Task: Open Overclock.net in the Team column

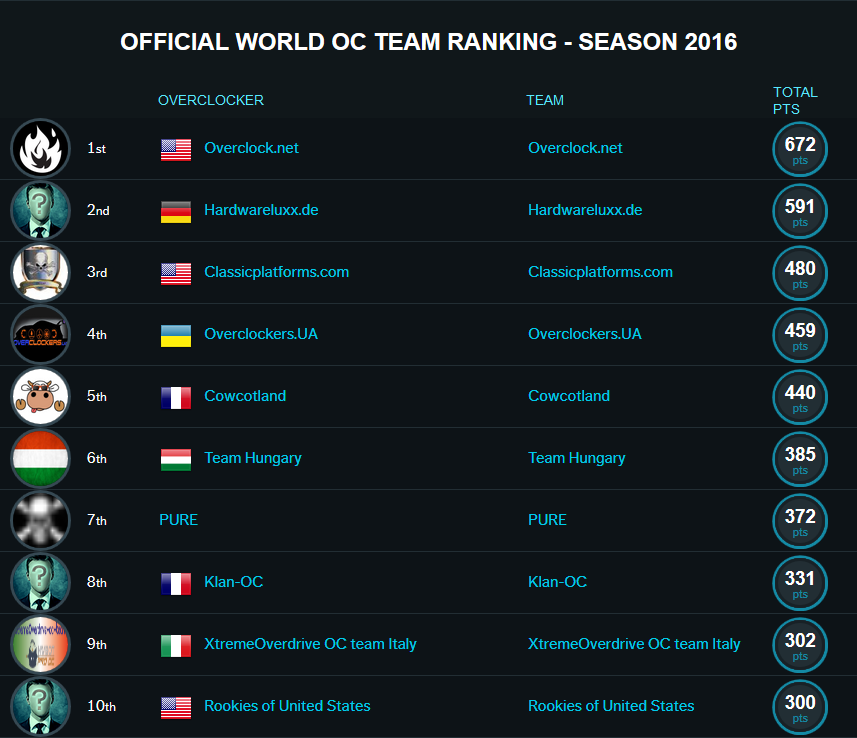Action: coord(575,148)
